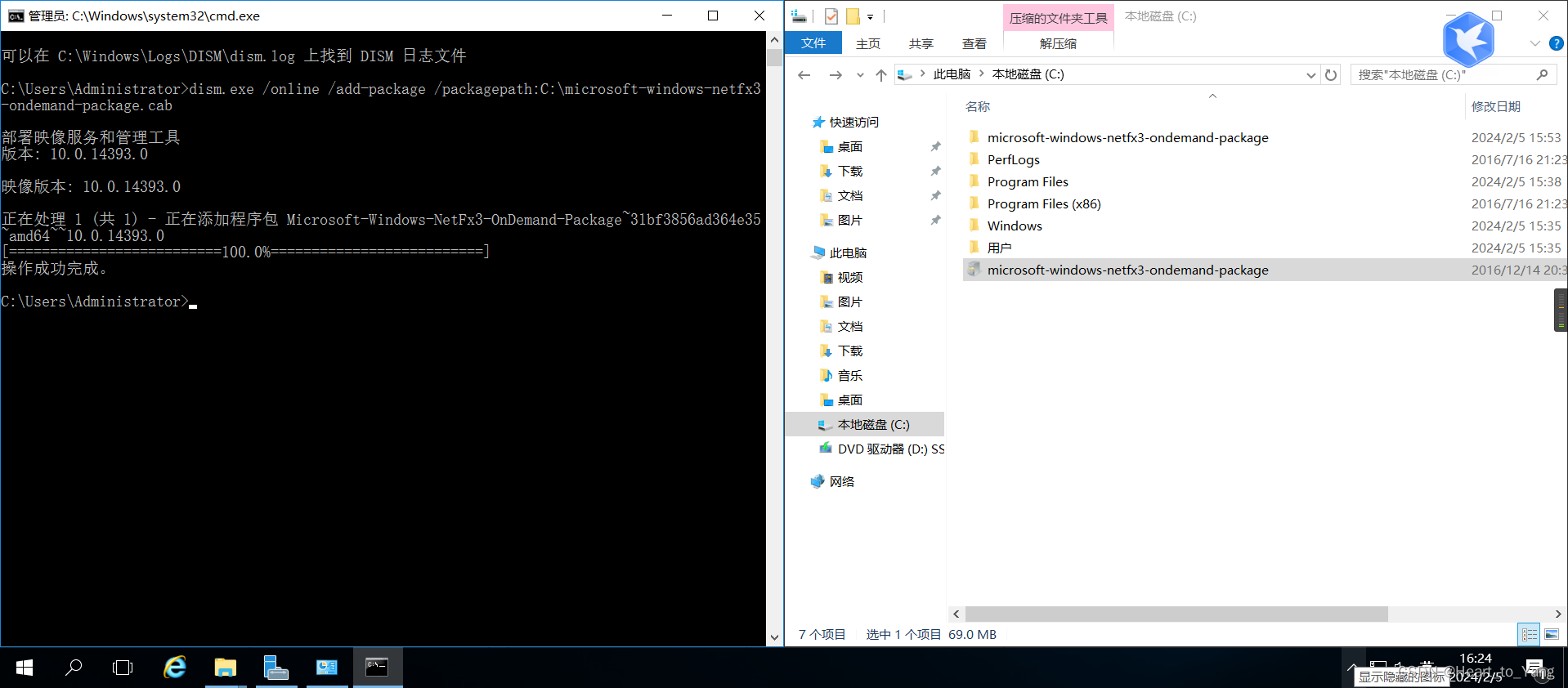Open the 主页 ribbon tab

coord(868,44)
